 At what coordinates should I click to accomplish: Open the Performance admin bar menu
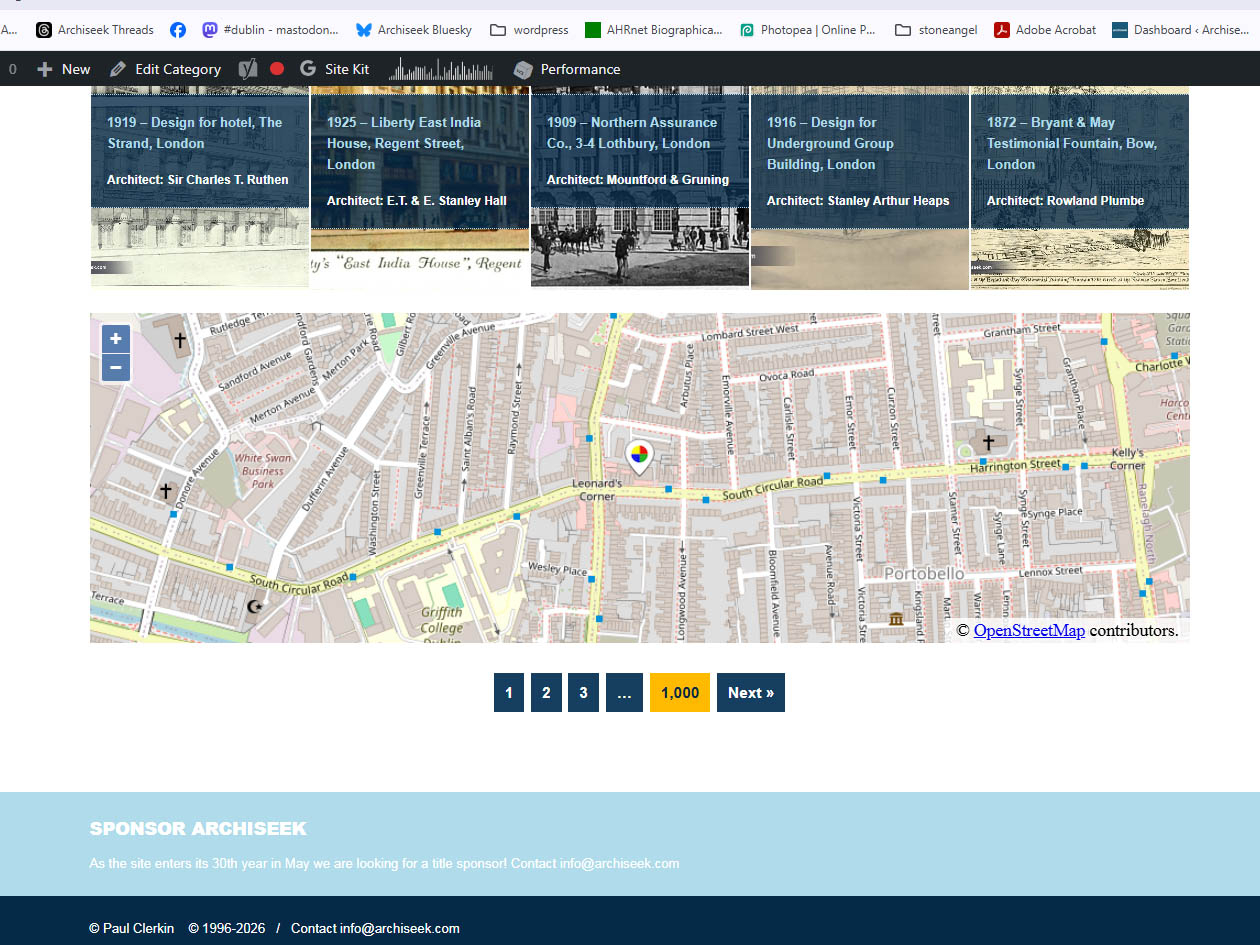coord(567,69)
